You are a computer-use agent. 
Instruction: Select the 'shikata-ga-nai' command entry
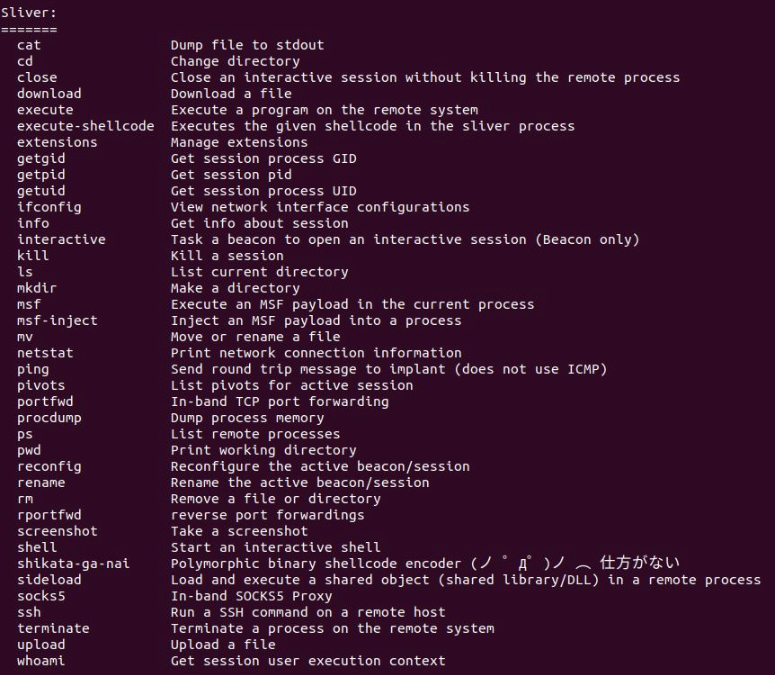(x=73, y=564)
